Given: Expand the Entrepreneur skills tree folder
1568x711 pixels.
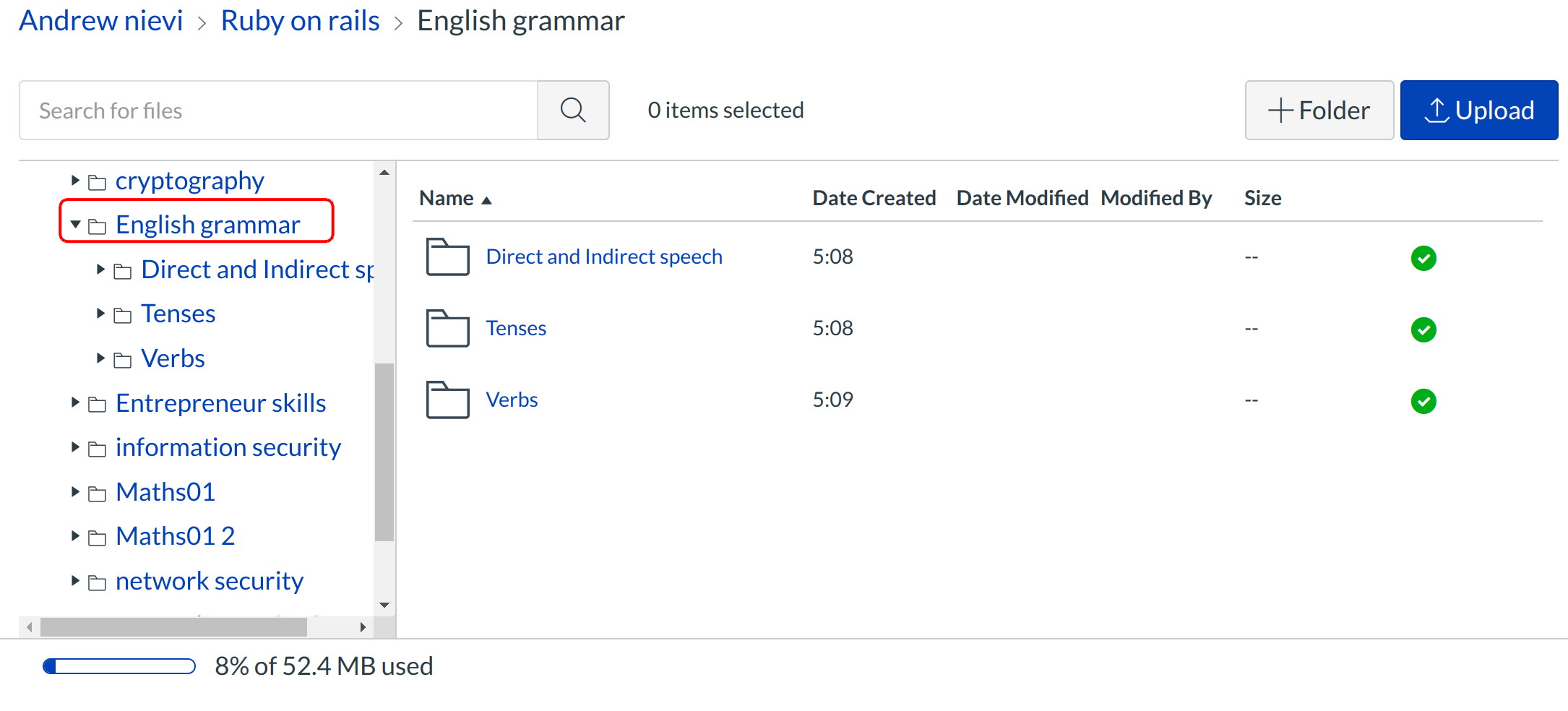Looking at the screenshot, I should click(75, 402).
